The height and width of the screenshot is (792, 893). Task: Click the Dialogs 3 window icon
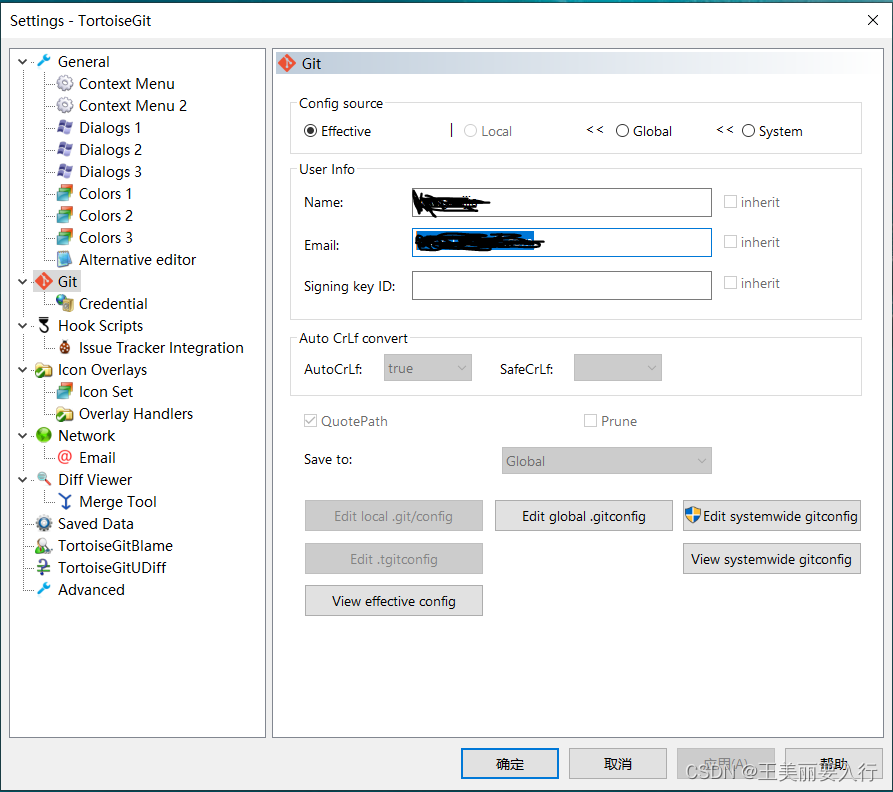65,171
